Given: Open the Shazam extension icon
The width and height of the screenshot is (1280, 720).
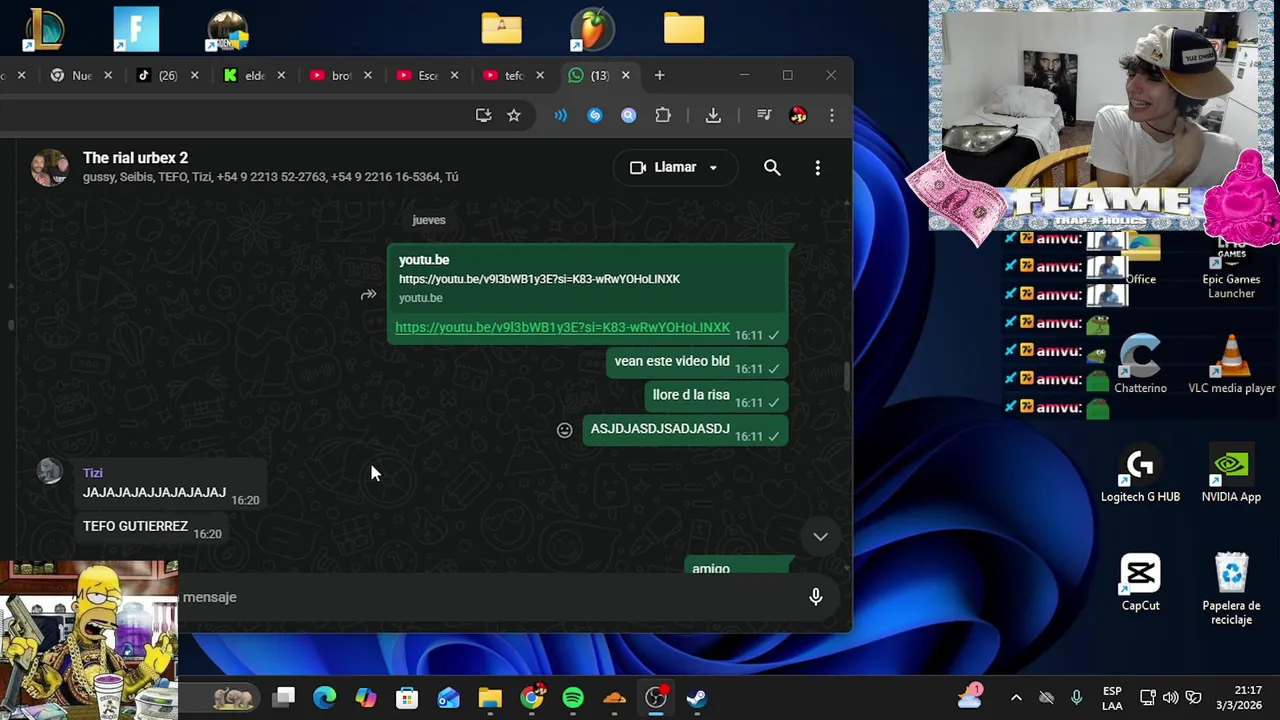Looking at the screenshot, I should (x=594, y=116).
